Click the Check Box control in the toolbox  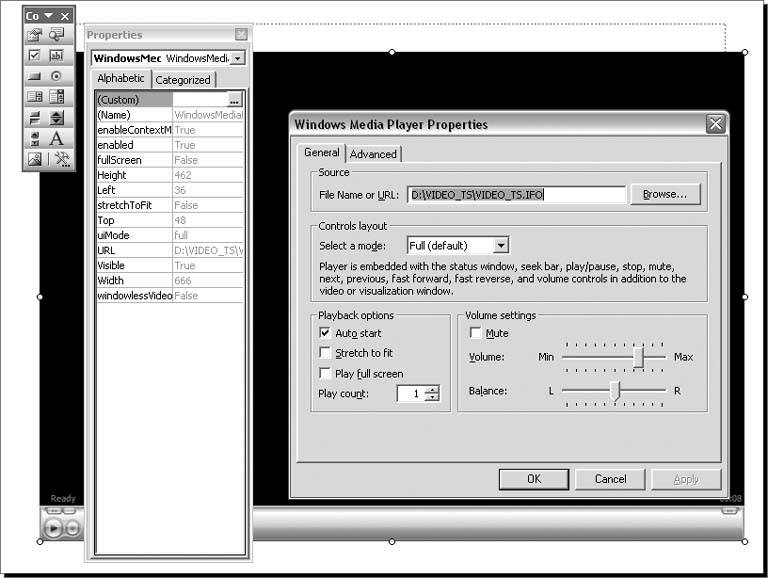pos(35,55)
